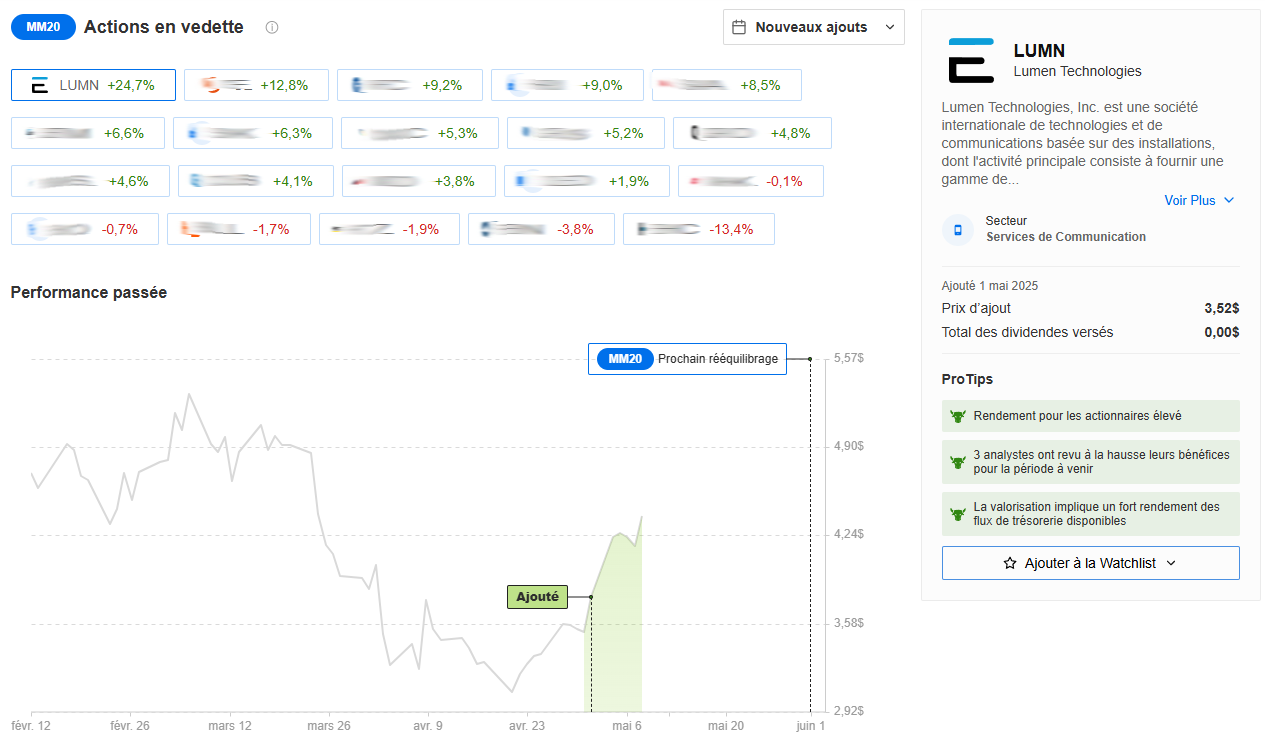Select the stock chip showing +9,2%
Image resolution: width=1265 pixels, height=742 pixels.
click(410, 85)
